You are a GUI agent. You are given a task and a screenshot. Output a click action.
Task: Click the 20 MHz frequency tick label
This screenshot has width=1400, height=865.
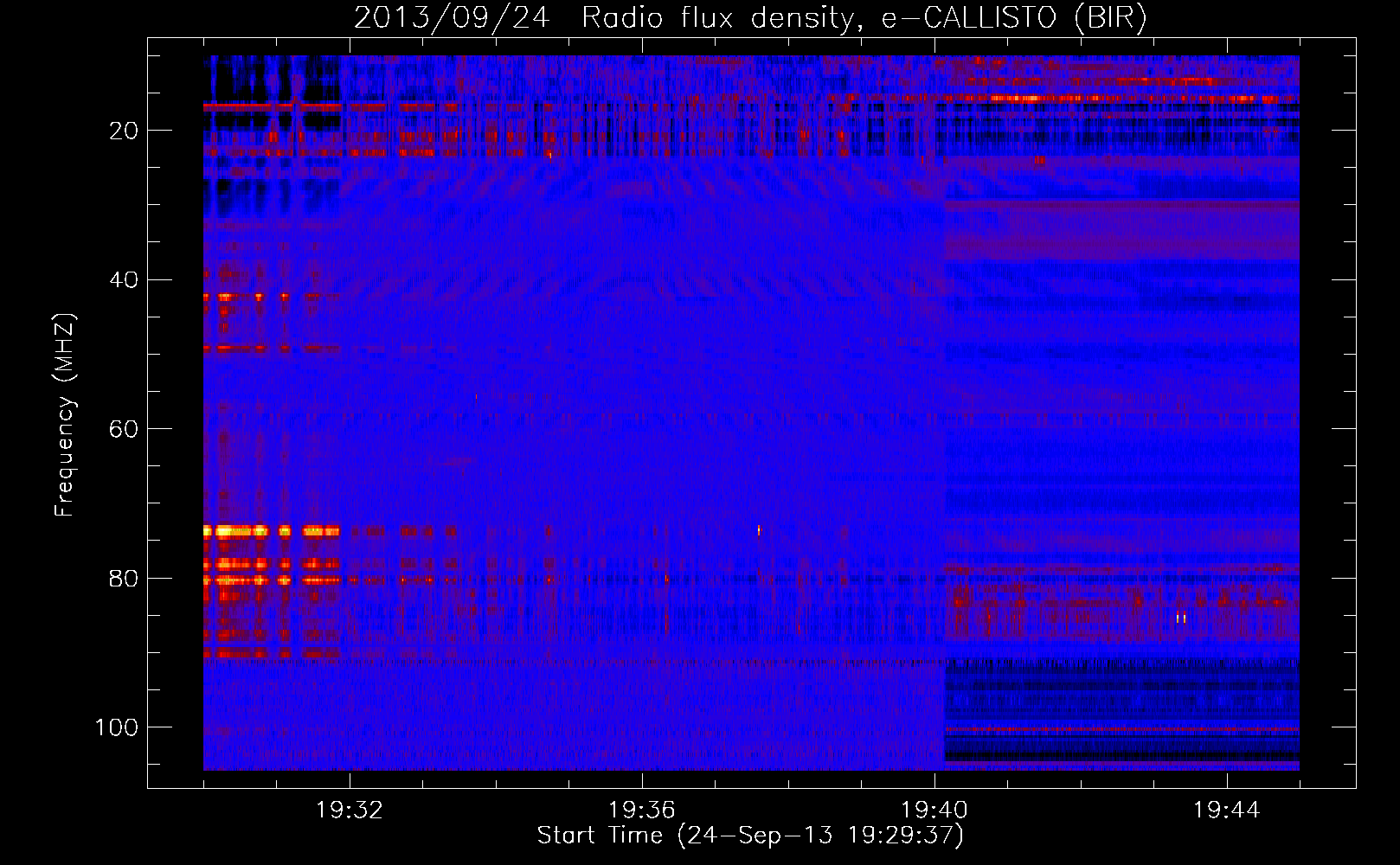coord(125,131)
